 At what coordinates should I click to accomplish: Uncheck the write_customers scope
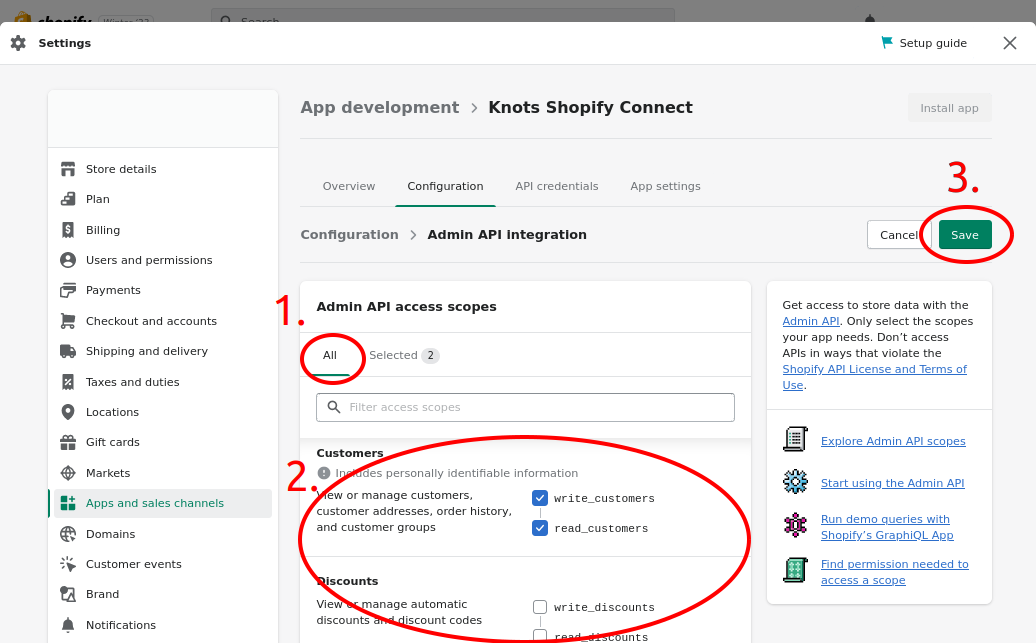(x=540, y=498)
